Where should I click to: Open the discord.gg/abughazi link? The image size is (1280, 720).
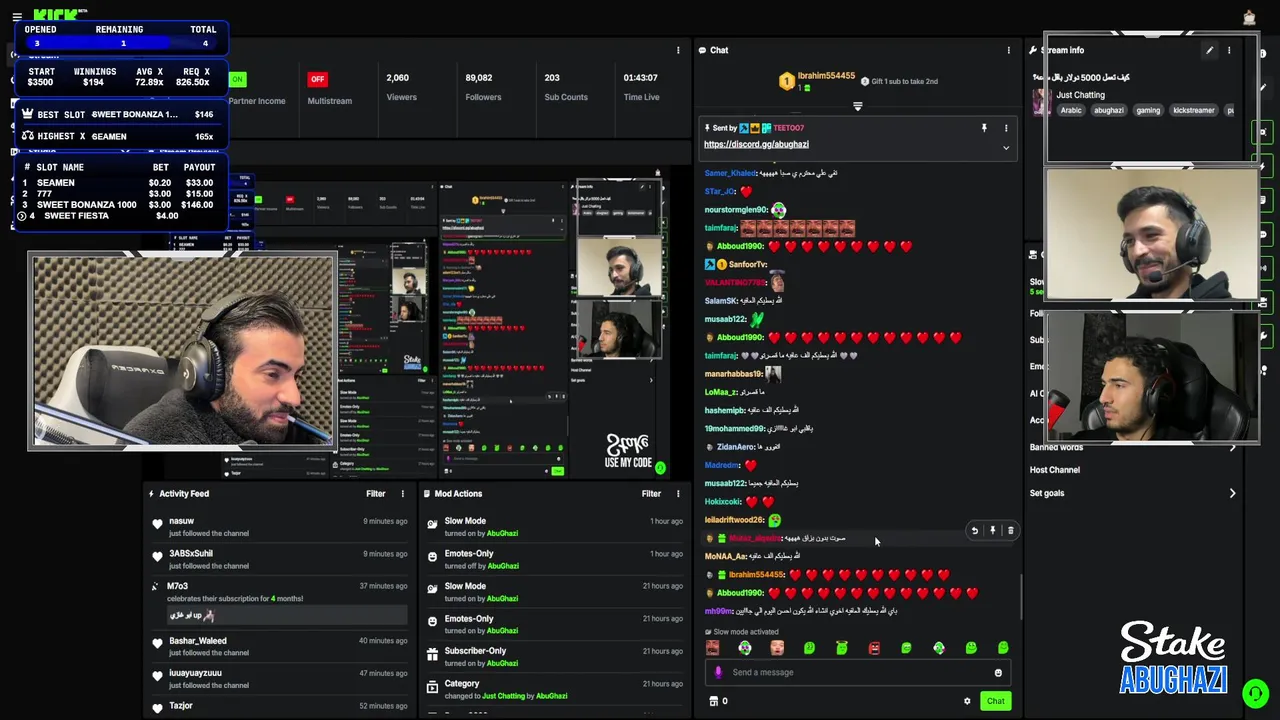(x=756, y=144)
